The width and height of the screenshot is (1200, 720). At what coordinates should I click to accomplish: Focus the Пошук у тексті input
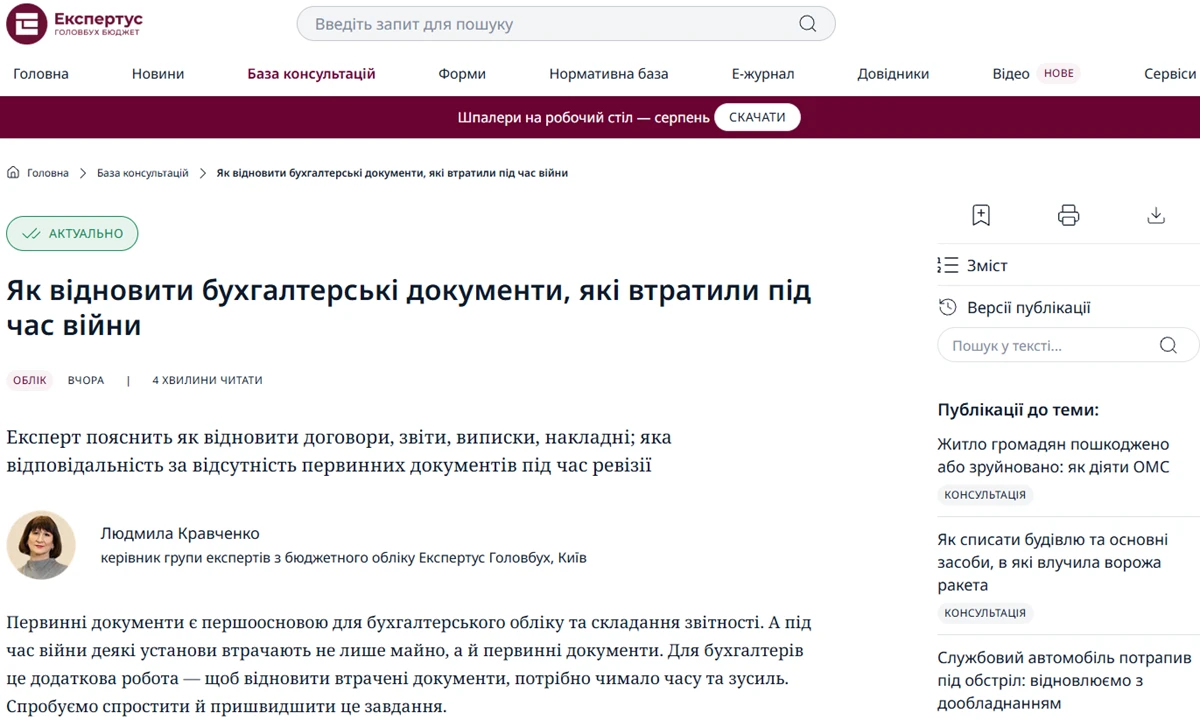pos(1068,346)
